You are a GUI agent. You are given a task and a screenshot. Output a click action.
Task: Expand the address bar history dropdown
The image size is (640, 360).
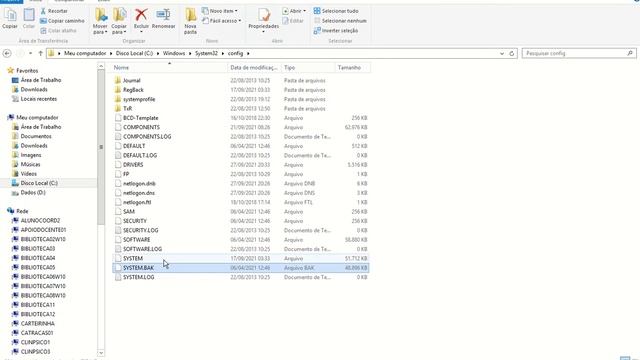click(502, 53)
